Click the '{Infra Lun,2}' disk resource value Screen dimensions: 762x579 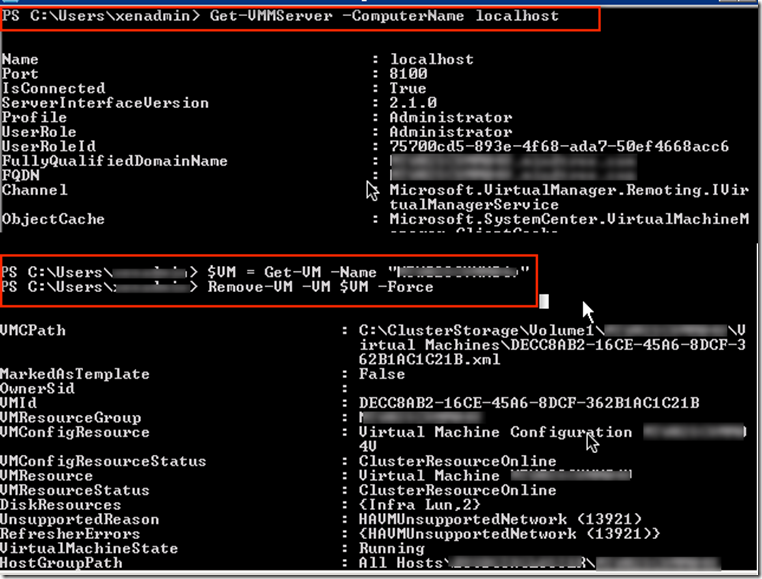click(420, 505)
